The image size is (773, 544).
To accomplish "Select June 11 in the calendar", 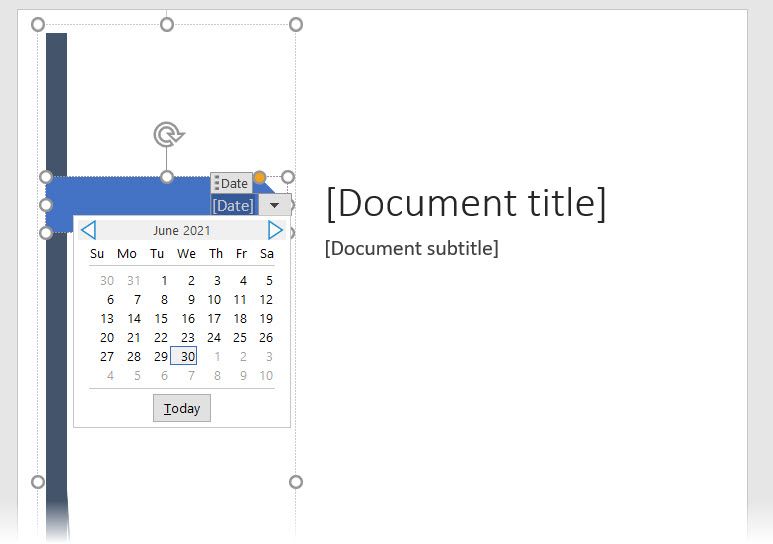I will coord(240,300).
